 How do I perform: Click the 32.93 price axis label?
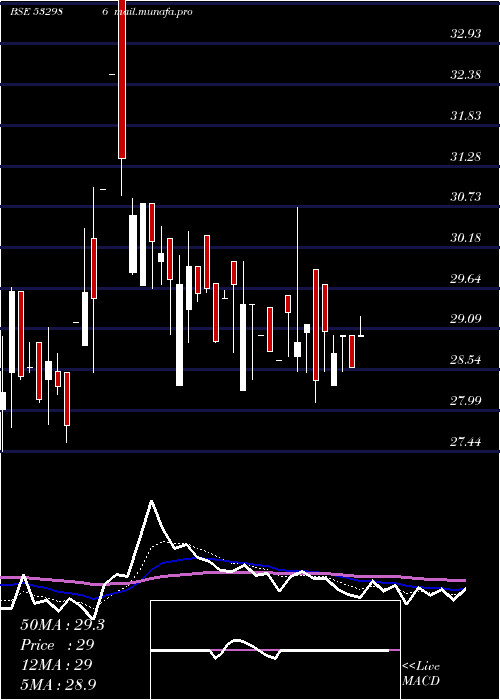coord(466,33)
